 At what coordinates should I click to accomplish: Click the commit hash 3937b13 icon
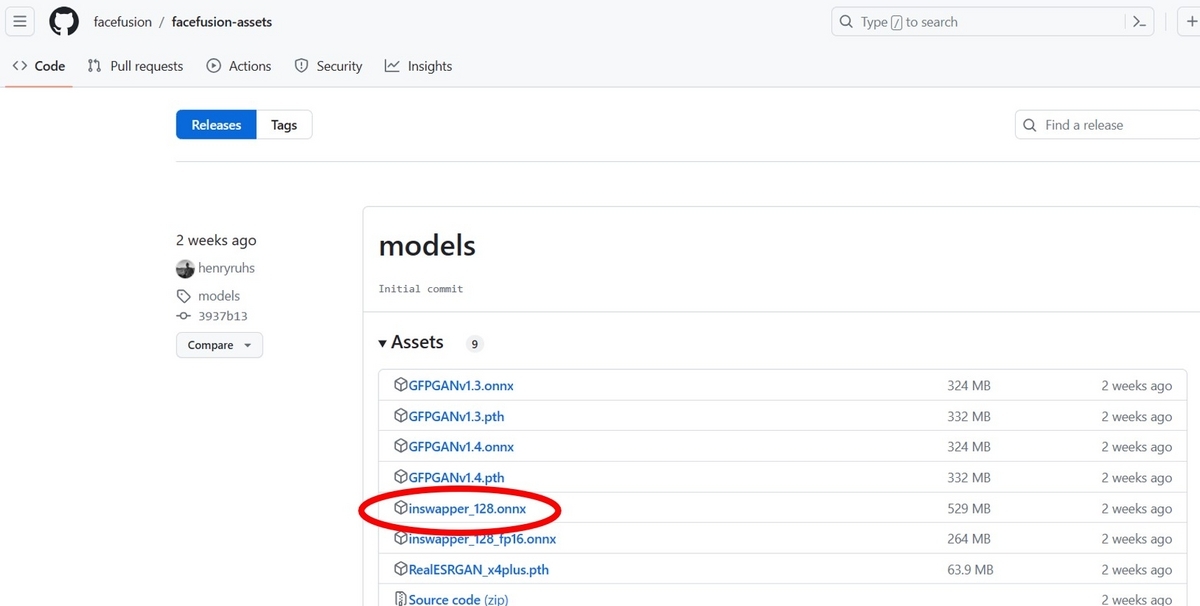pos(183,316)
